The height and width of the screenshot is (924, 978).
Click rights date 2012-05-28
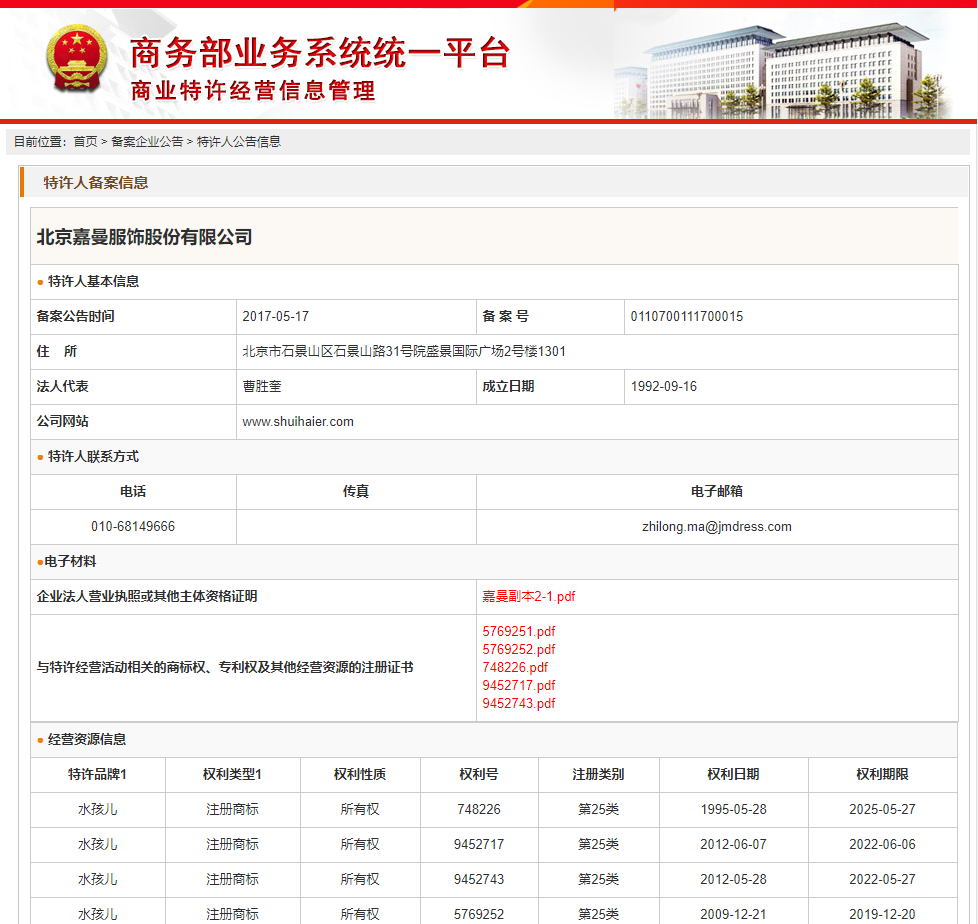(734, 879)
